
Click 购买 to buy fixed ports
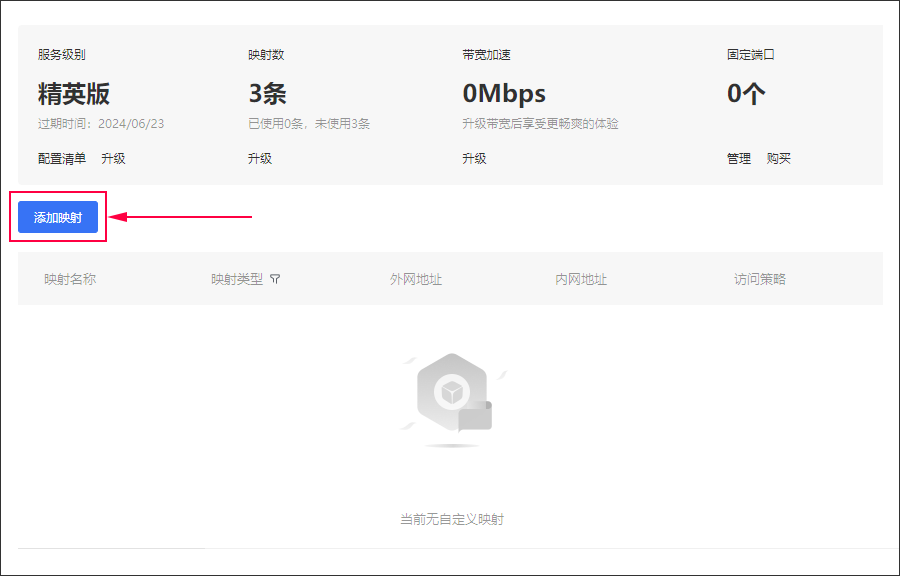point(779,158)
